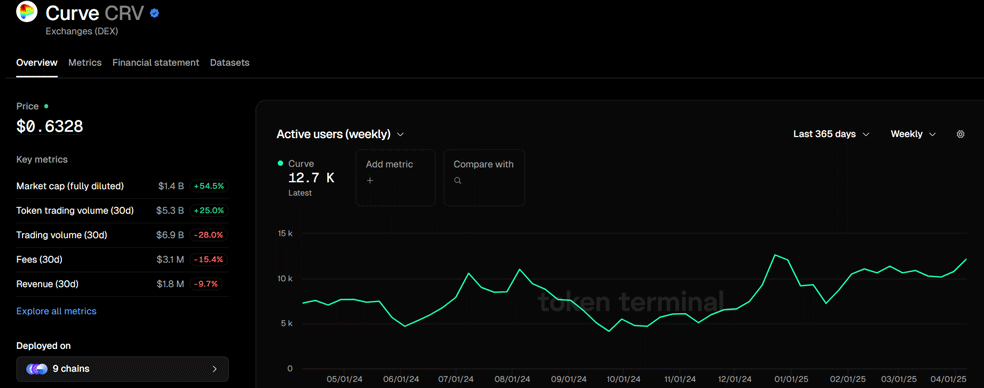Click the Compare with box
Viewport: 984px width, 388px height.
tap(484, 178)
